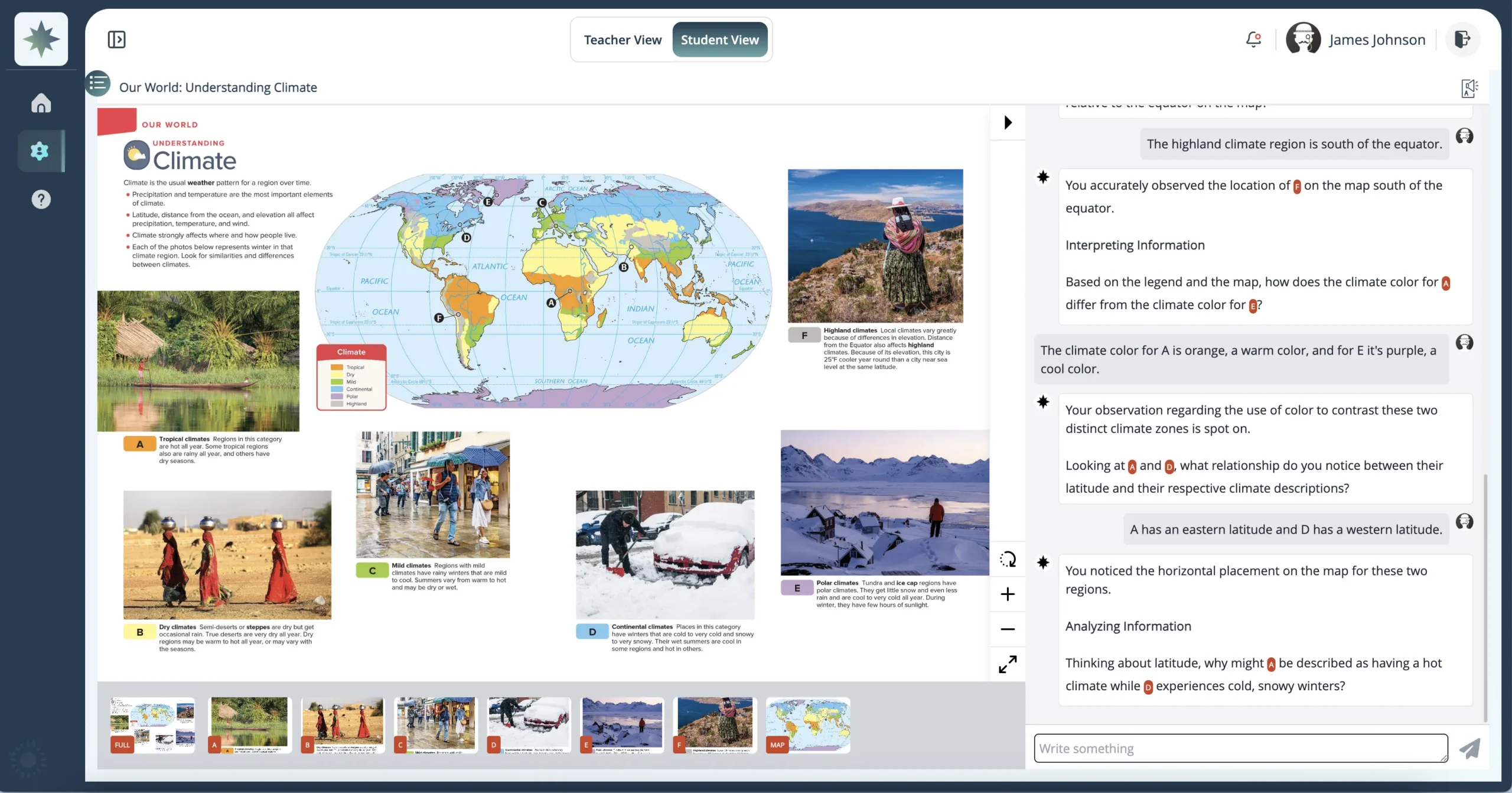Viewport: 1512px width, 793px height.
Task: Open the lesson contents list icon
Action: [x=98, y=83]
